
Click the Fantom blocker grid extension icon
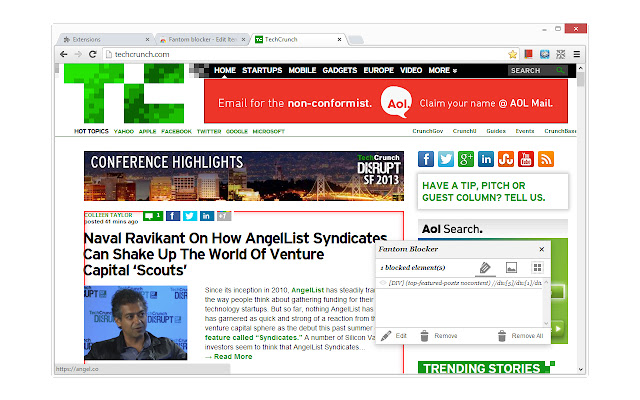561,54
